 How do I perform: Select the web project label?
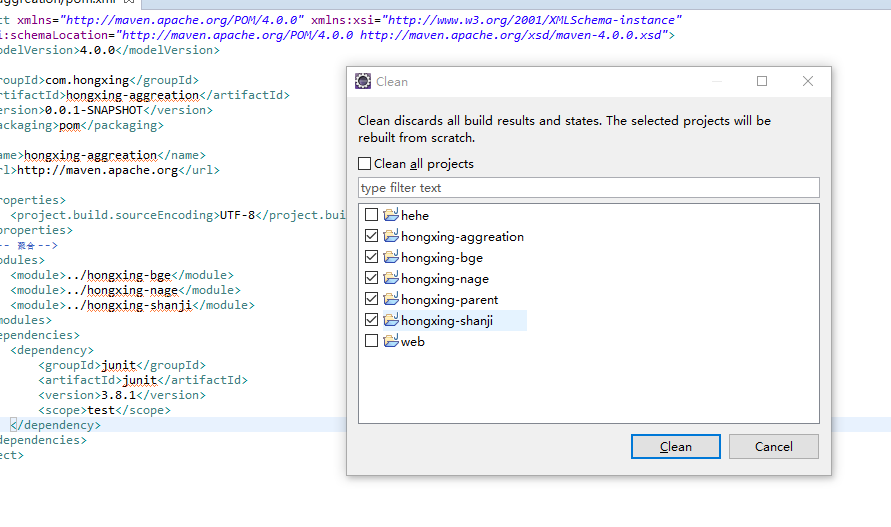(413, 342)
